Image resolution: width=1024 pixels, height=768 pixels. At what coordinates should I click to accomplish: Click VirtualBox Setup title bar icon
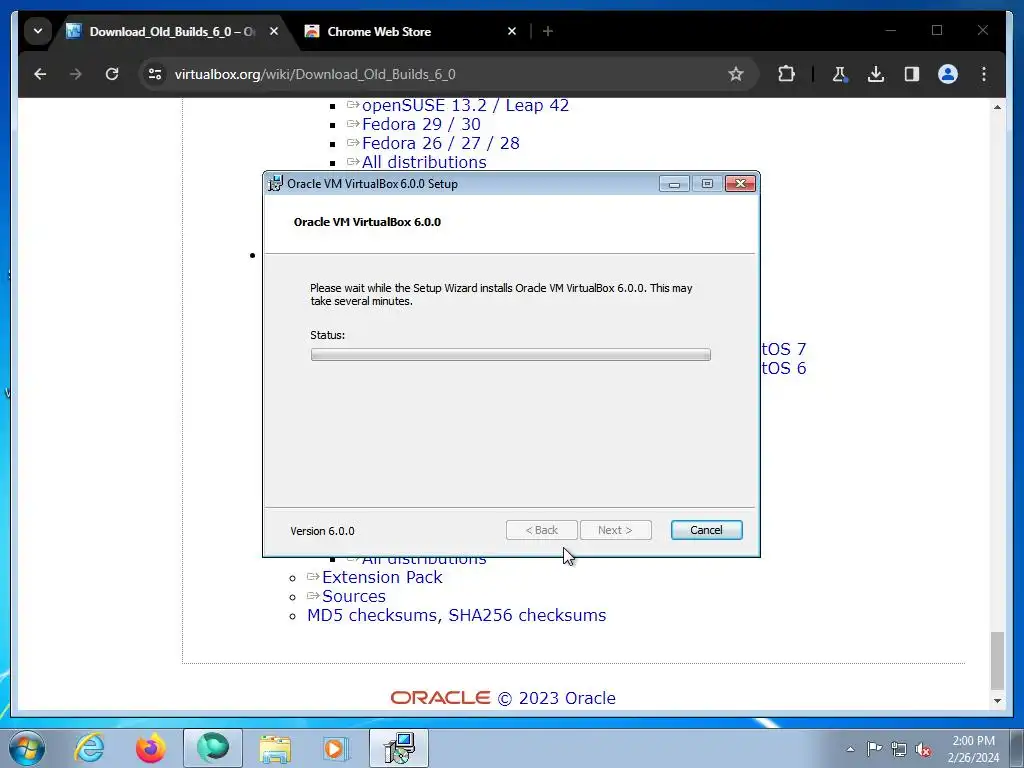276,184
